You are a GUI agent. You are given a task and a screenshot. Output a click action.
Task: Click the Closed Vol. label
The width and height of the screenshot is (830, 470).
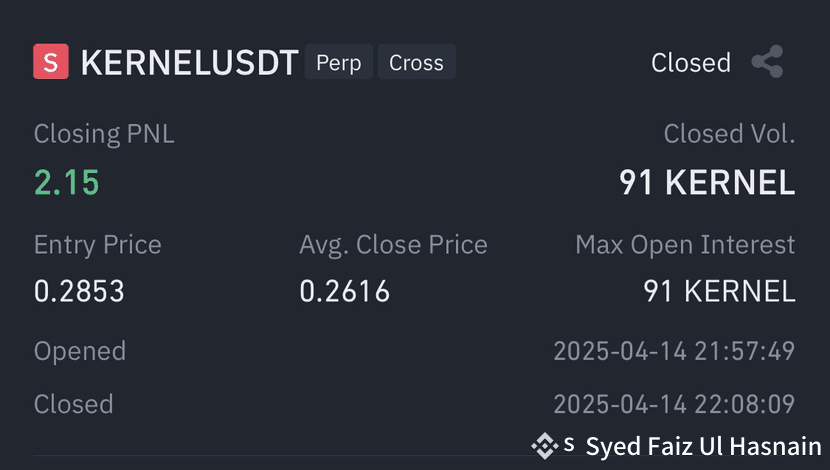(x=729, y=133)
